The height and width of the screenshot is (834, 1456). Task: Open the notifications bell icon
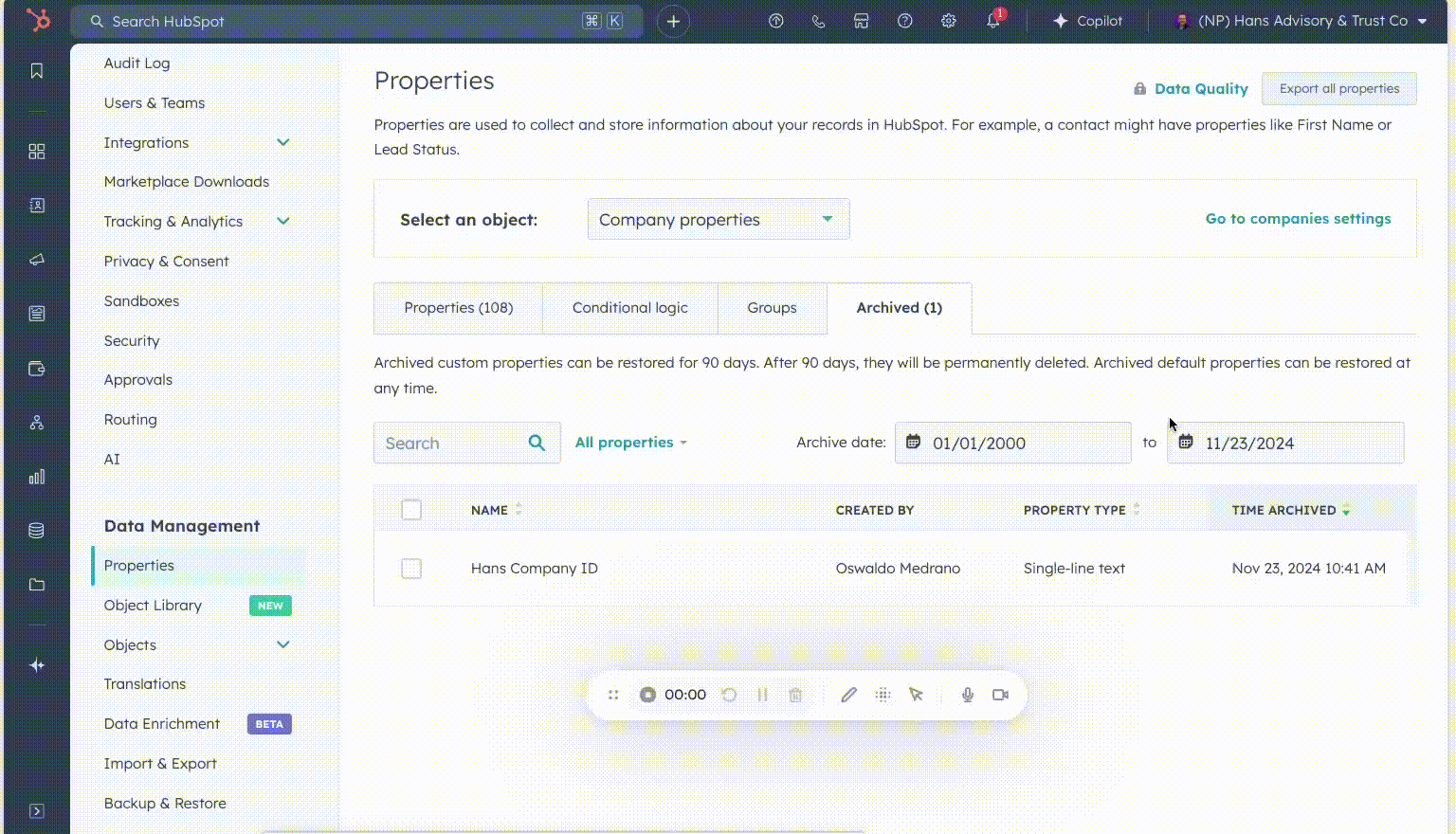(992, 20)
